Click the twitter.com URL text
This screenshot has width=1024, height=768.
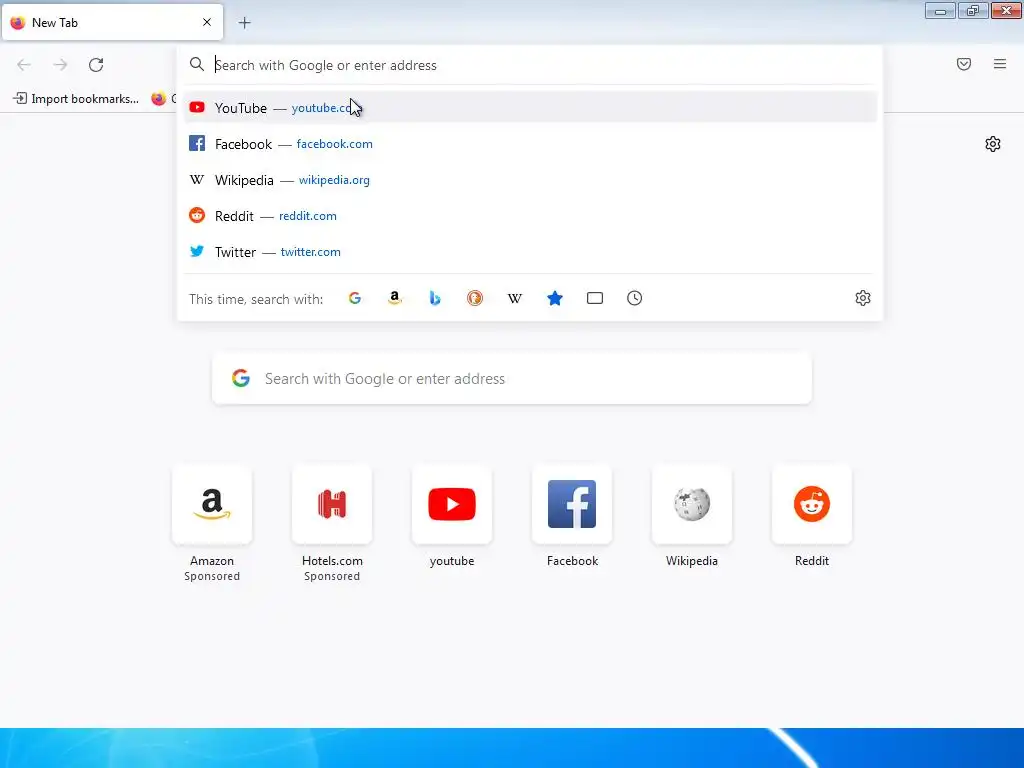click(x=310, y=251)
